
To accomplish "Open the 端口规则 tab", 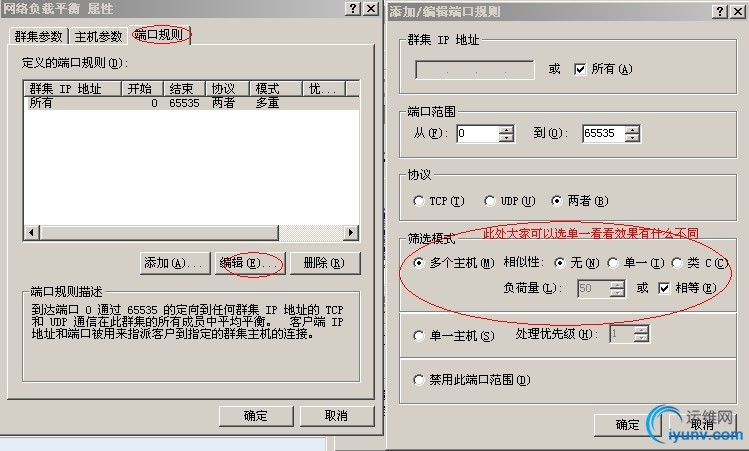I will point(159,35).
